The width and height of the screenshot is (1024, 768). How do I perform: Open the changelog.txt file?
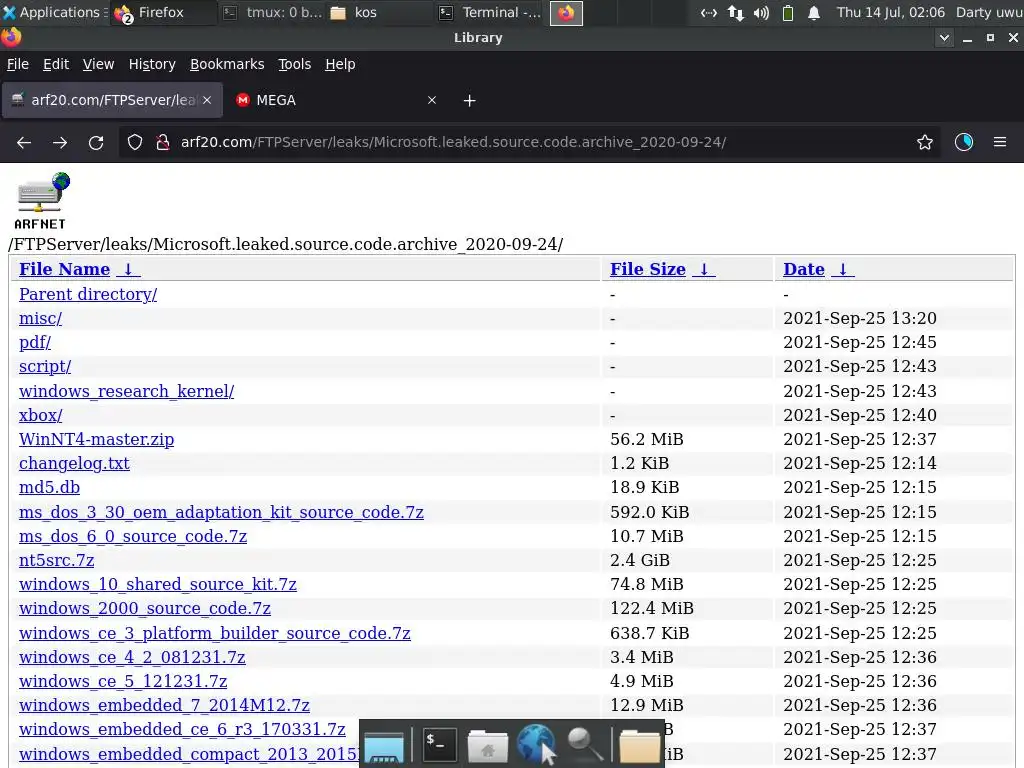(74, 464)
